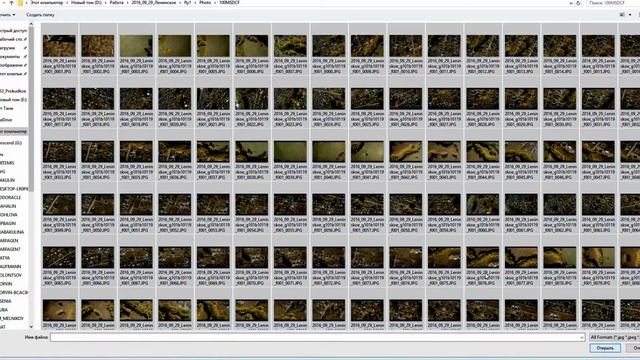Select thumbnail of file 0061.JPG
This screenshot has width=640, height=360.
tap(521, 204)
